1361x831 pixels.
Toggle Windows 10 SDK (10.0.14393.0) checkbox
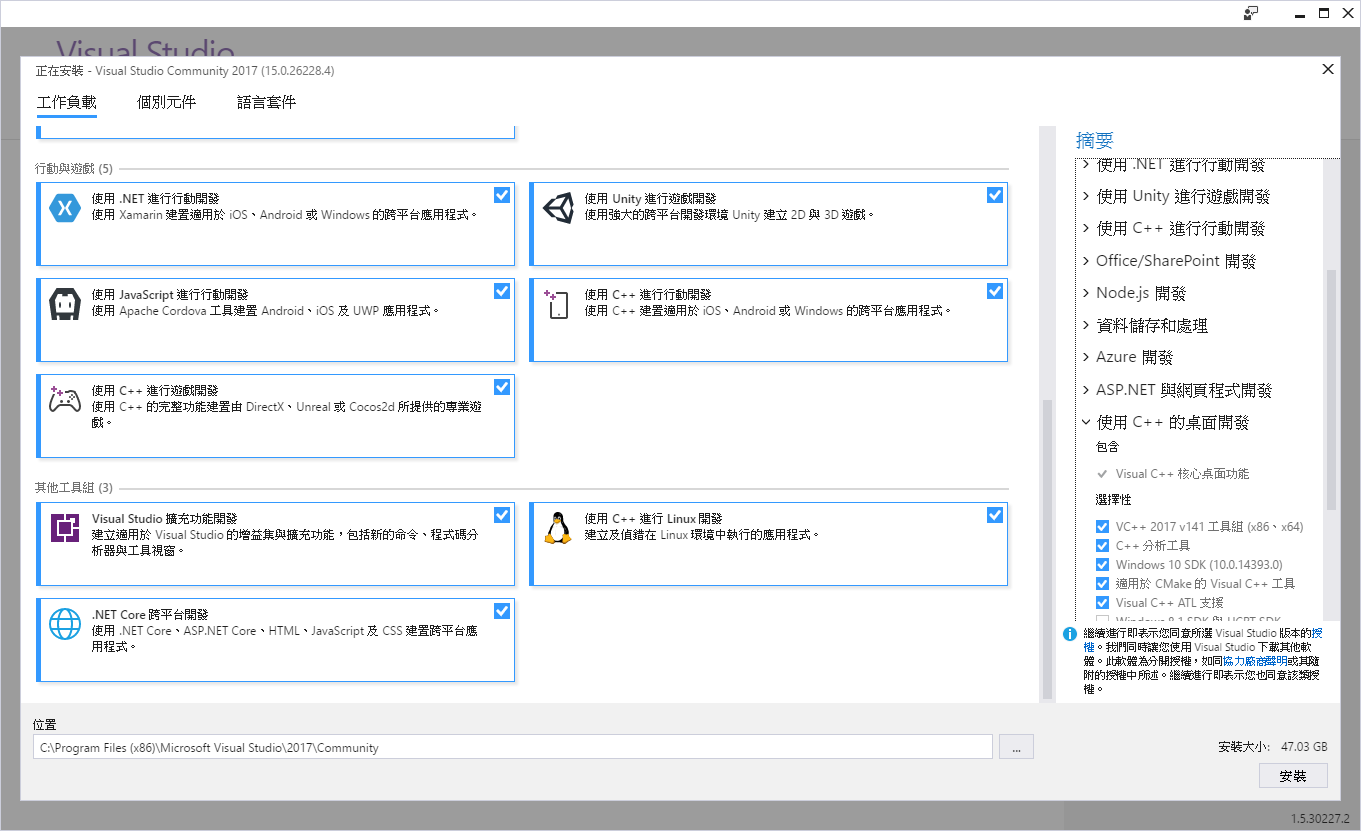coord(1102,565)
